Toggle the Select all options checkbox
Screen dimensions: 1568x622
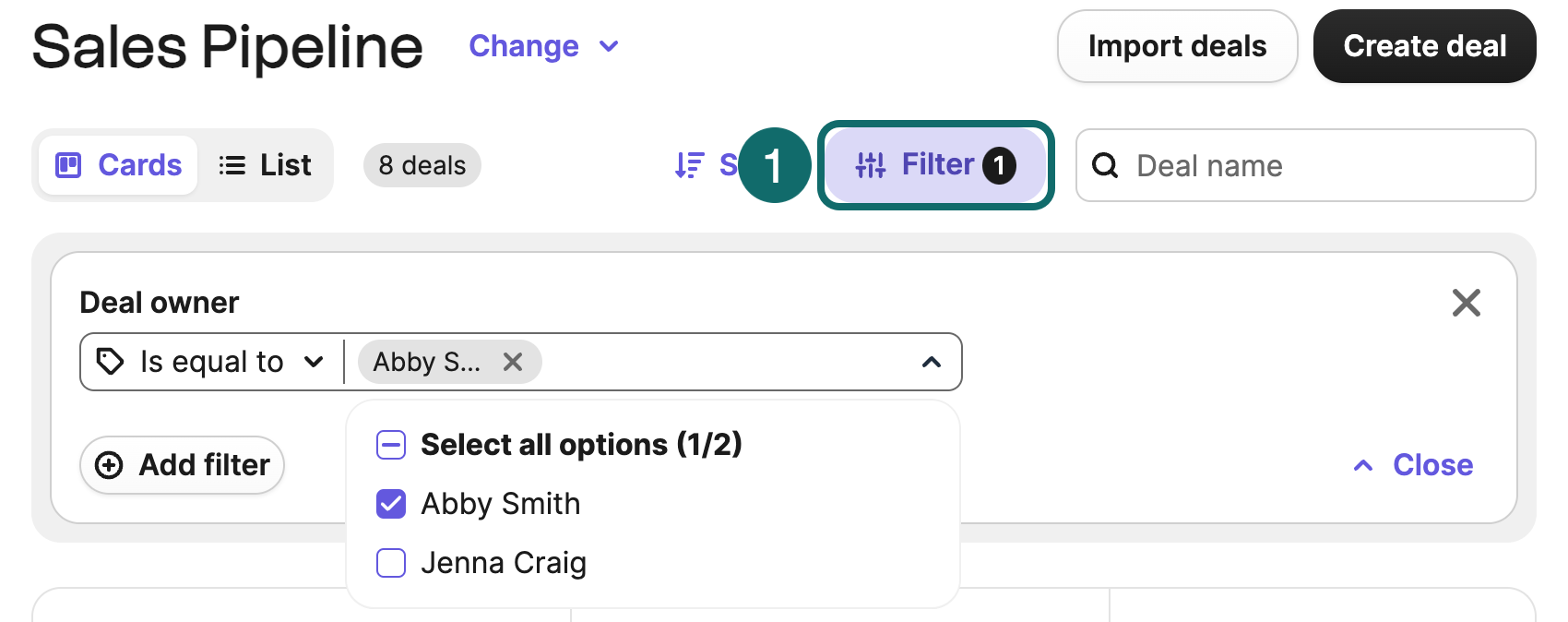391,445
